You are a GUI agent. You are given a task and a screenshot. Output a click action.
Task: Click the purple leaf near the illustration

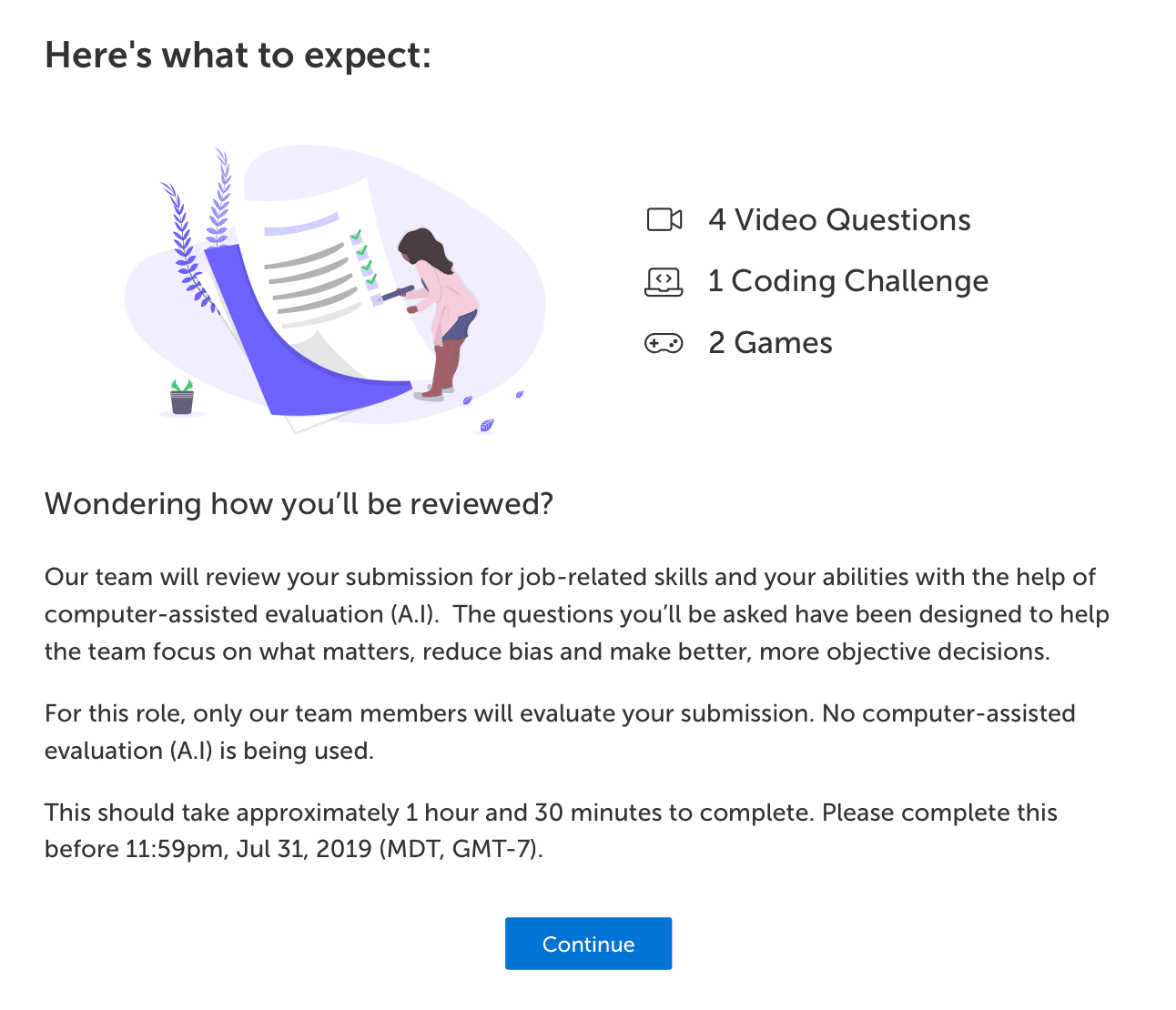coord(487,425)
